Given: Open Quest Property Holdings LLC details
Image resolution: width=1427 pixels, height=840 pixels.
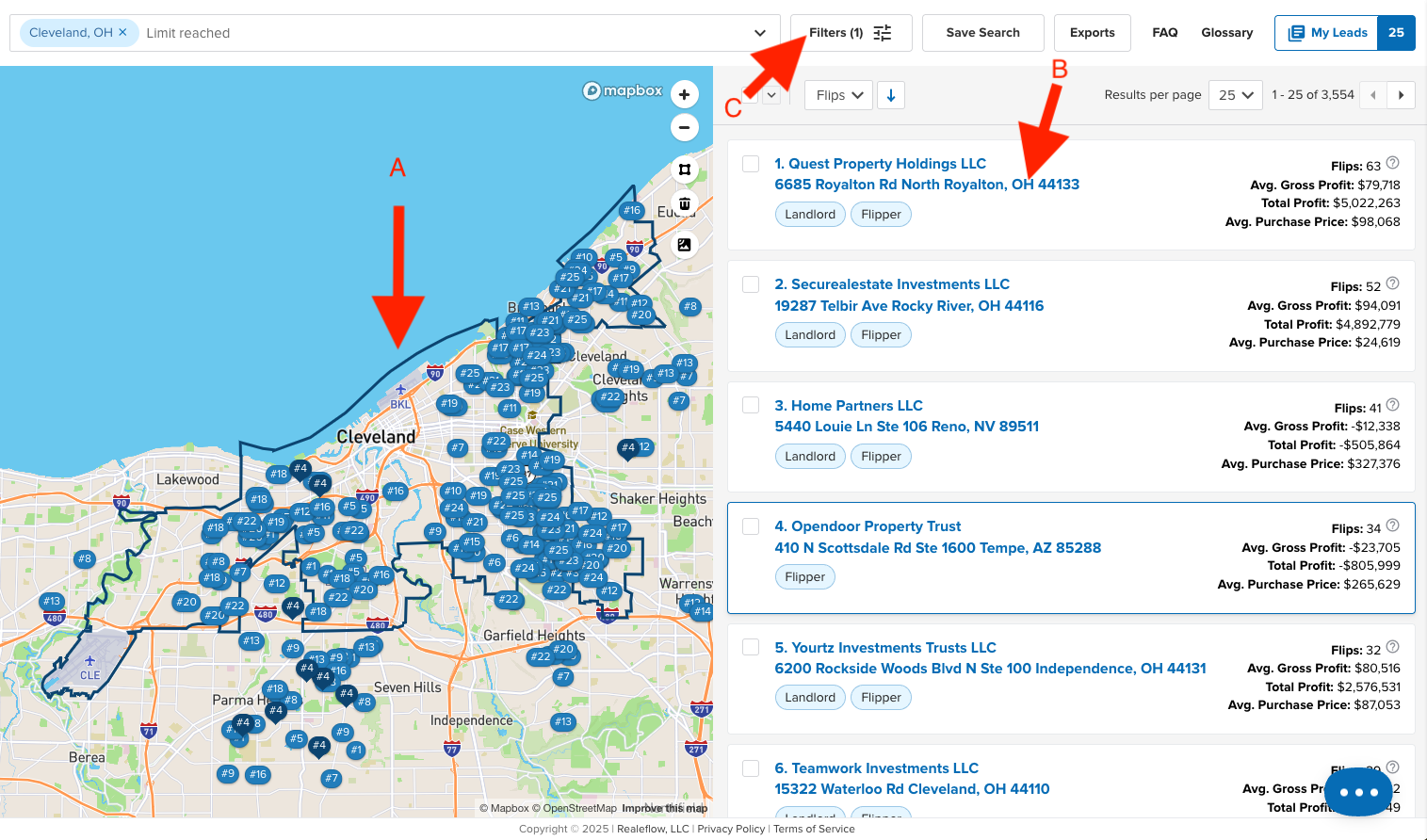Looking at the screenshot, I should (x=880, y=164).
